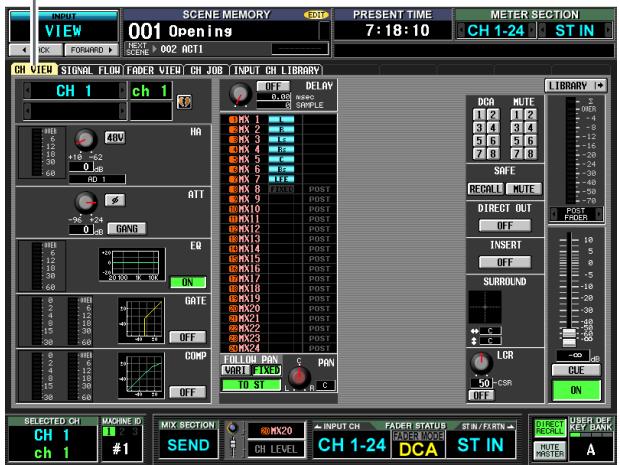The height and width of the screenshot is (465, 620).
Task: Click the ATT attenuation knob
Action: [x=86, y=202]
